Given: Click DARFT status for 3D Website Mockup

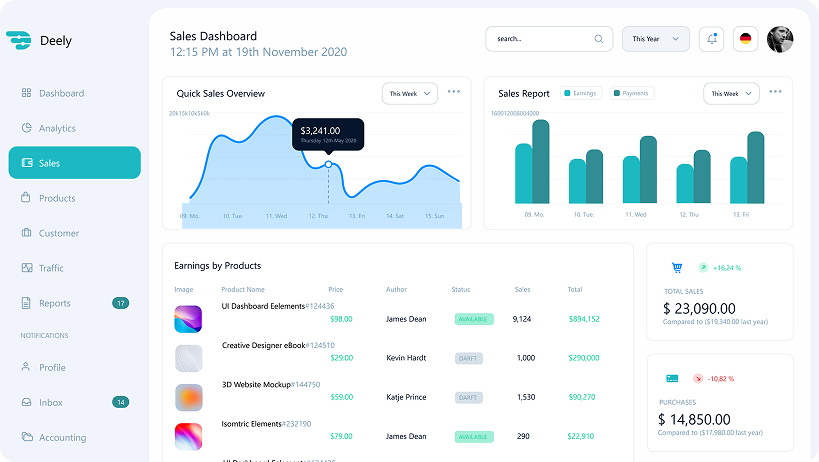Looking at the screenshot, I should [x=469, y=397].
